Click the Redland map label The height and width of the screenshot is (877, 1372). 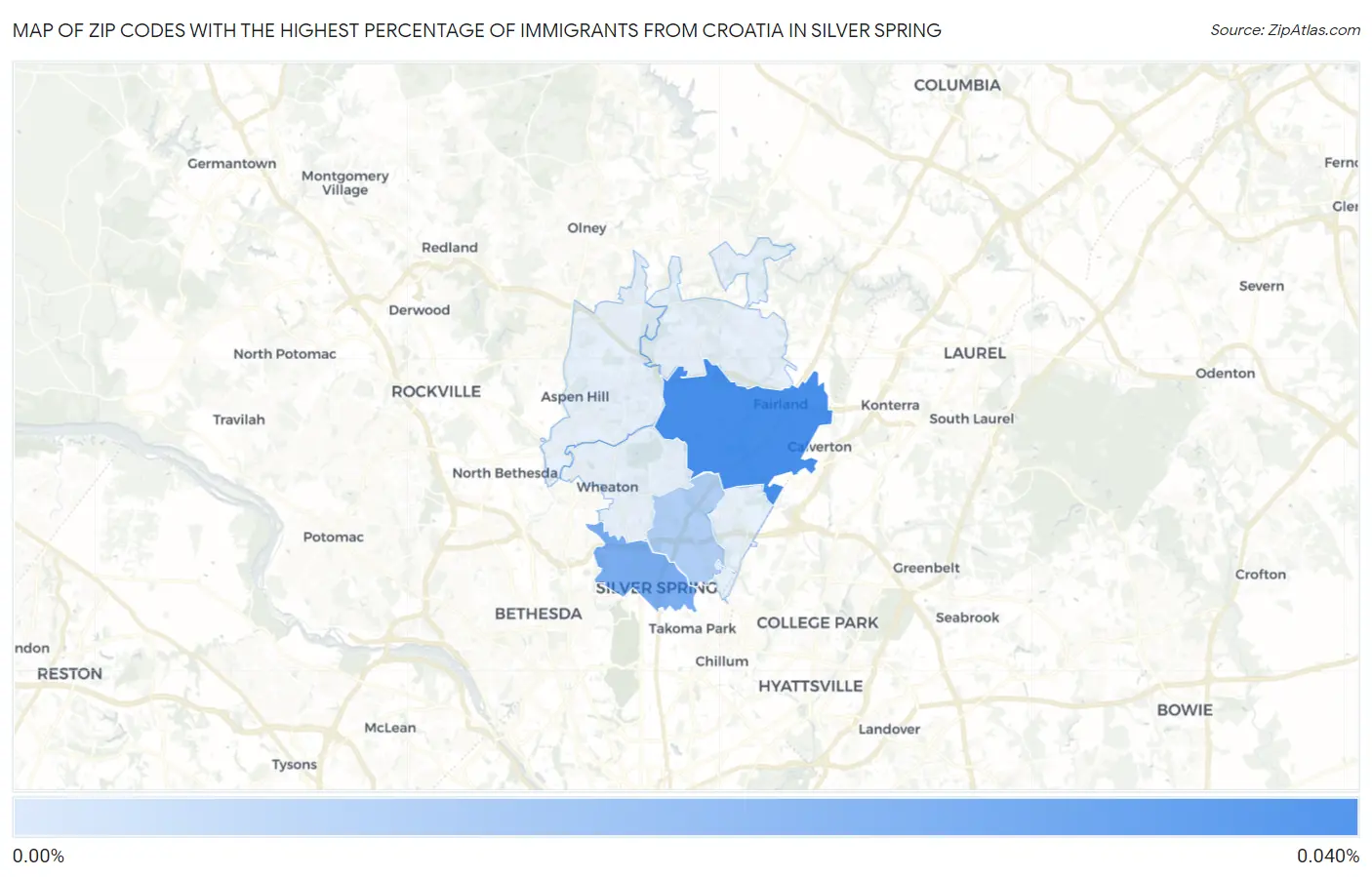click(x=450, y=248)
